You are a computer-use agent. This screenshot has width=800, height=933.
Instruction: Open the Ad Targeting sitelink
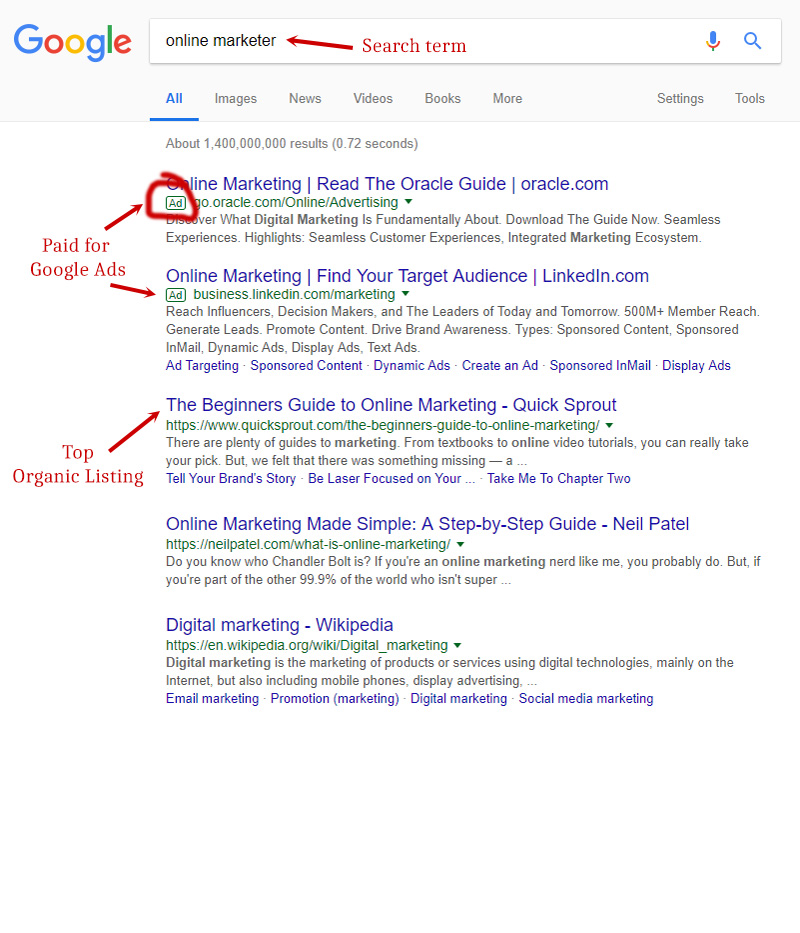(x=202, y=365)
